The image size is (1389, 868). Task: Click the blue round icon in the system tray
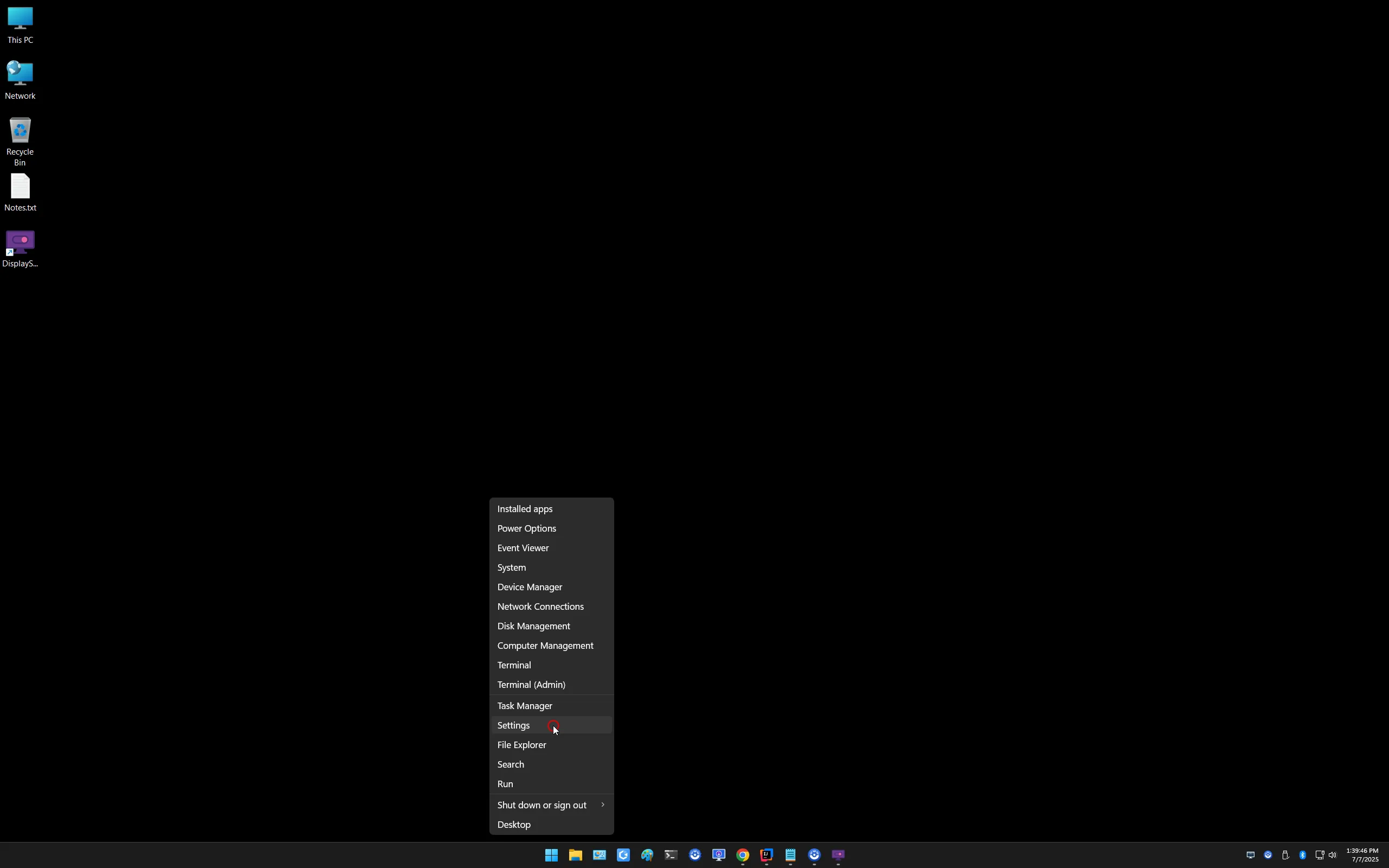pos(1268,856)
